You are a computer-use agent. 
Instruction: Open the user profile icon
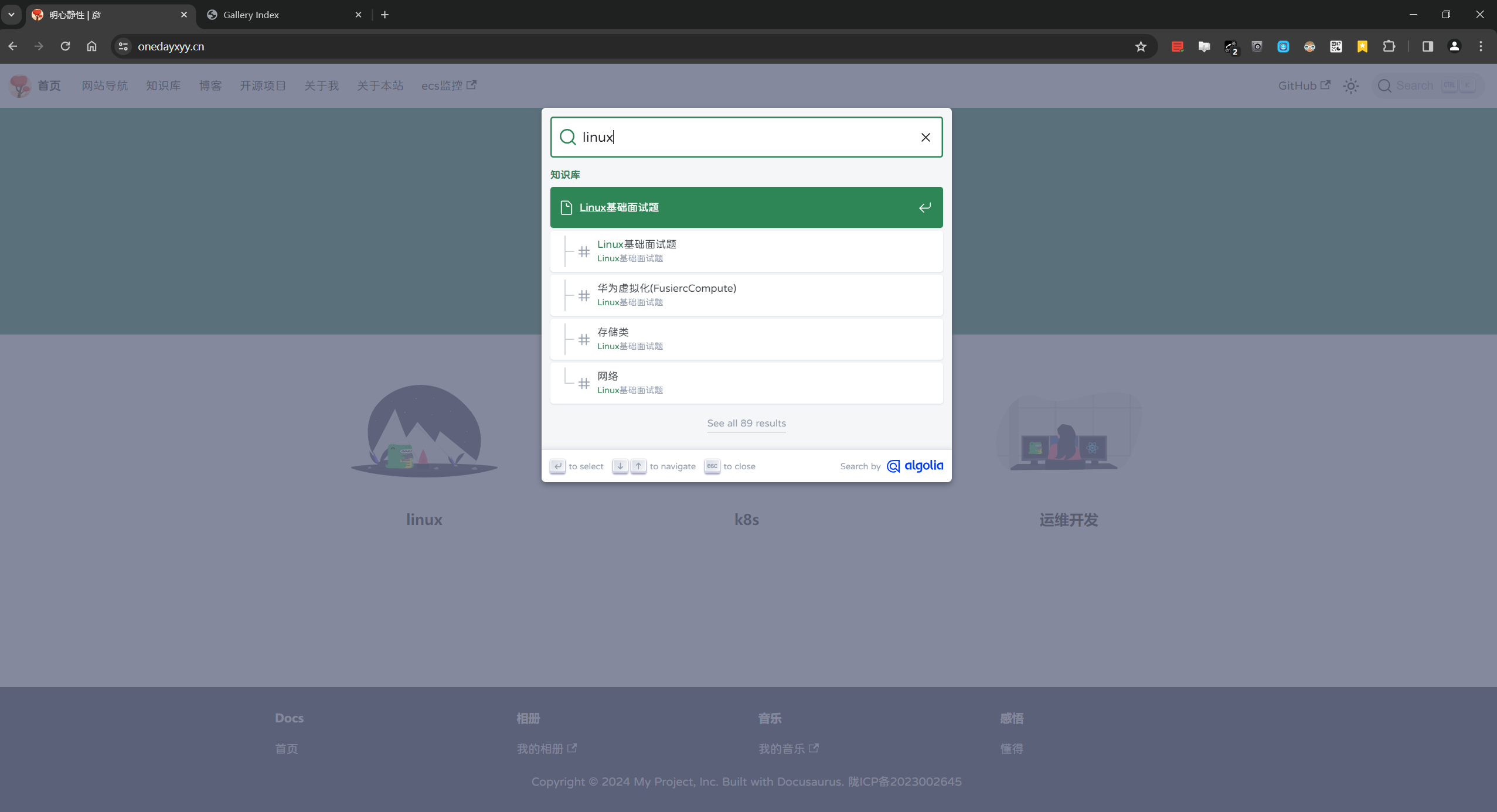click(x=1454, y=46)
